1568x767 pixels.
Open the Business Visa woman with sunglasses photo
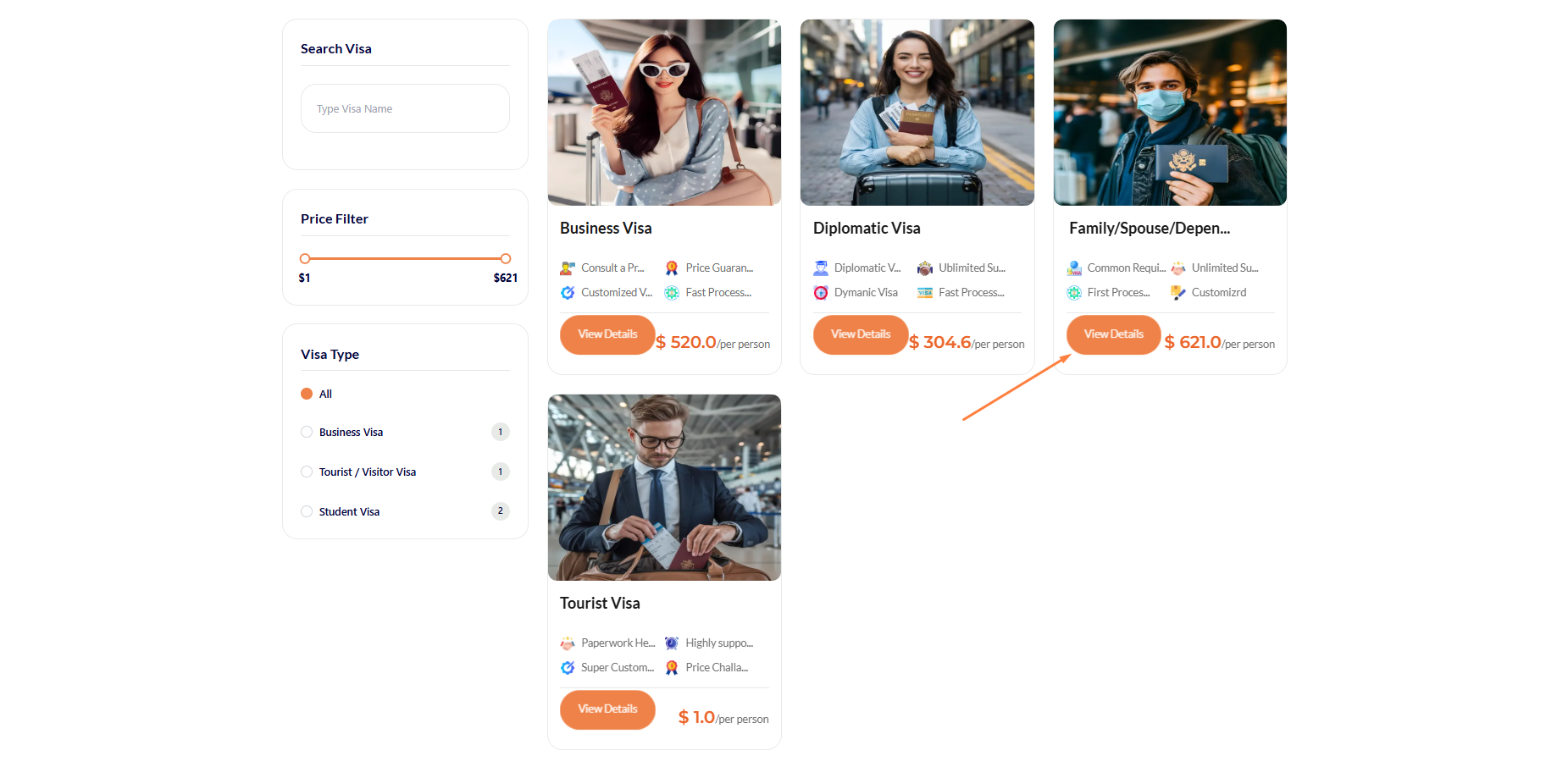coord(664,113)
